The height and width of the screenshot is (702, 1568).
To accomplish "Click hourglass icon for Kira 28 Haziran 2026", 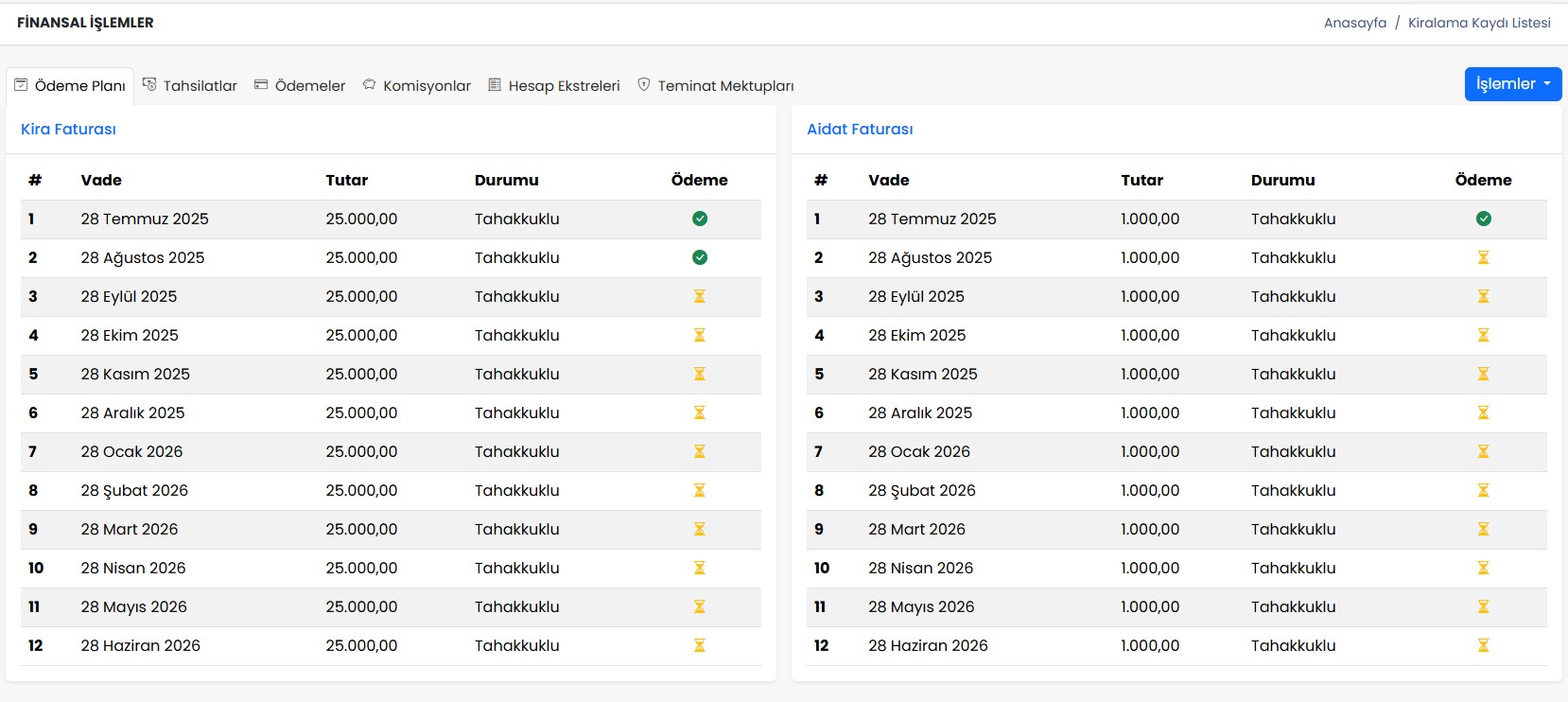I will coord(700,645).
